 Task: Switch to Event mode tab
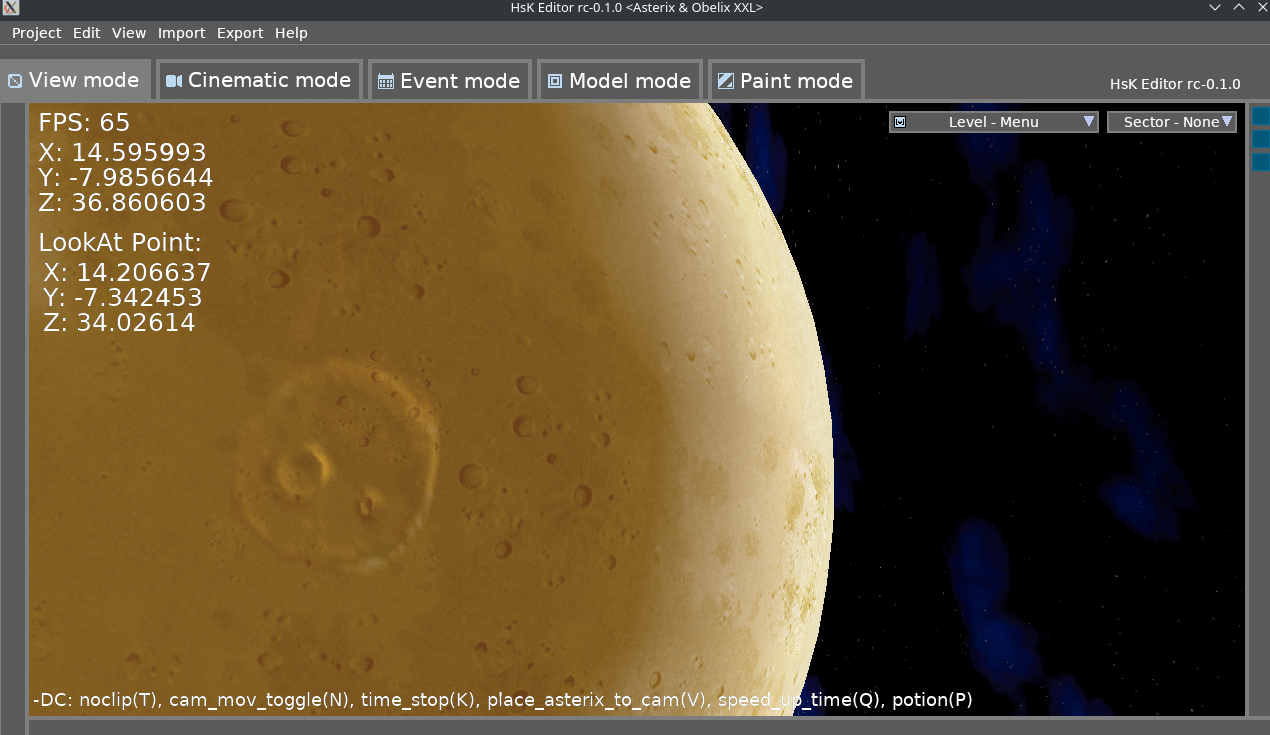[449, 80]
